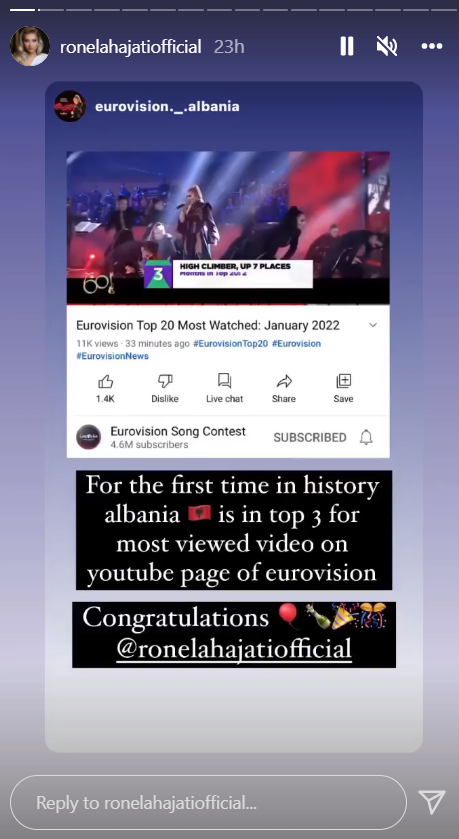Click the Dislike thumbs down icon

point(165,382)
